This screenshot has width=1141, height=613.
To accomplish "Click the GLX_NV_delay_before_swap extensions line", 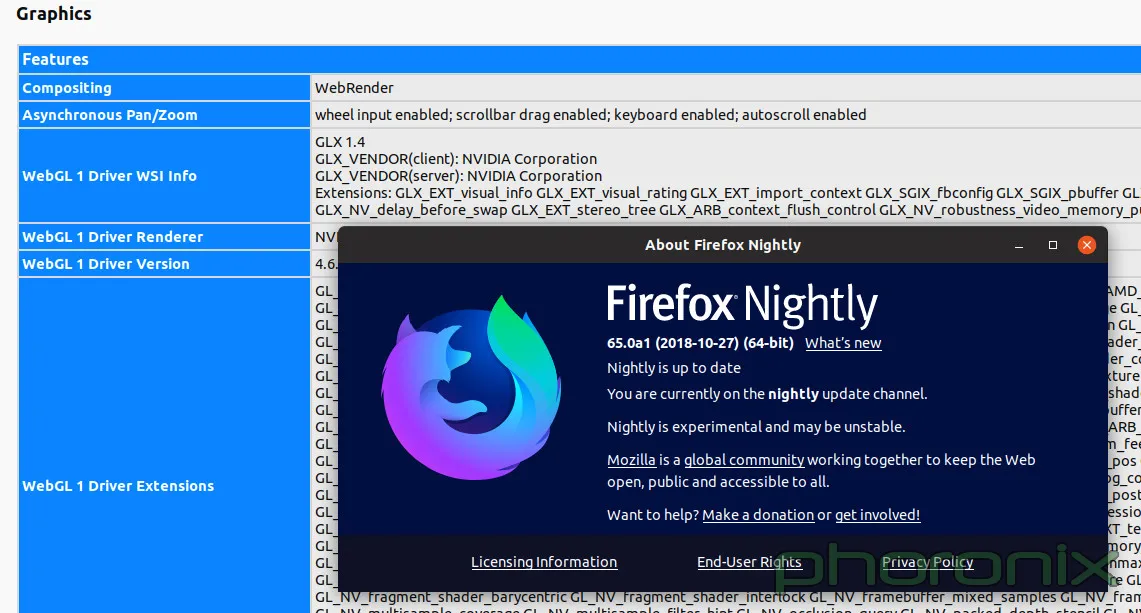I will (x=728, y=210).
